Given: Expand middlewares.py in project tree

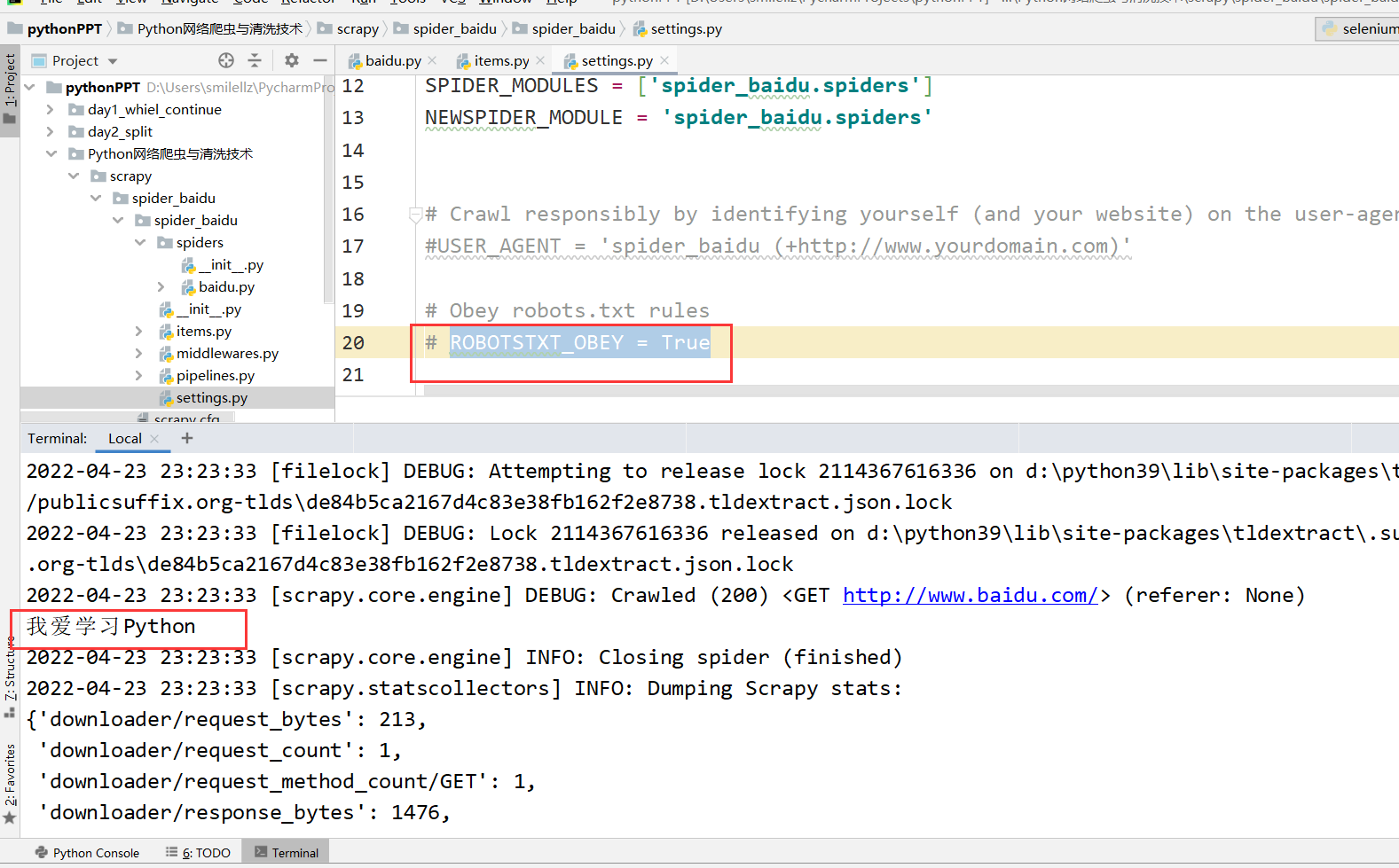Looking at the screenshot, I should 139,353.
